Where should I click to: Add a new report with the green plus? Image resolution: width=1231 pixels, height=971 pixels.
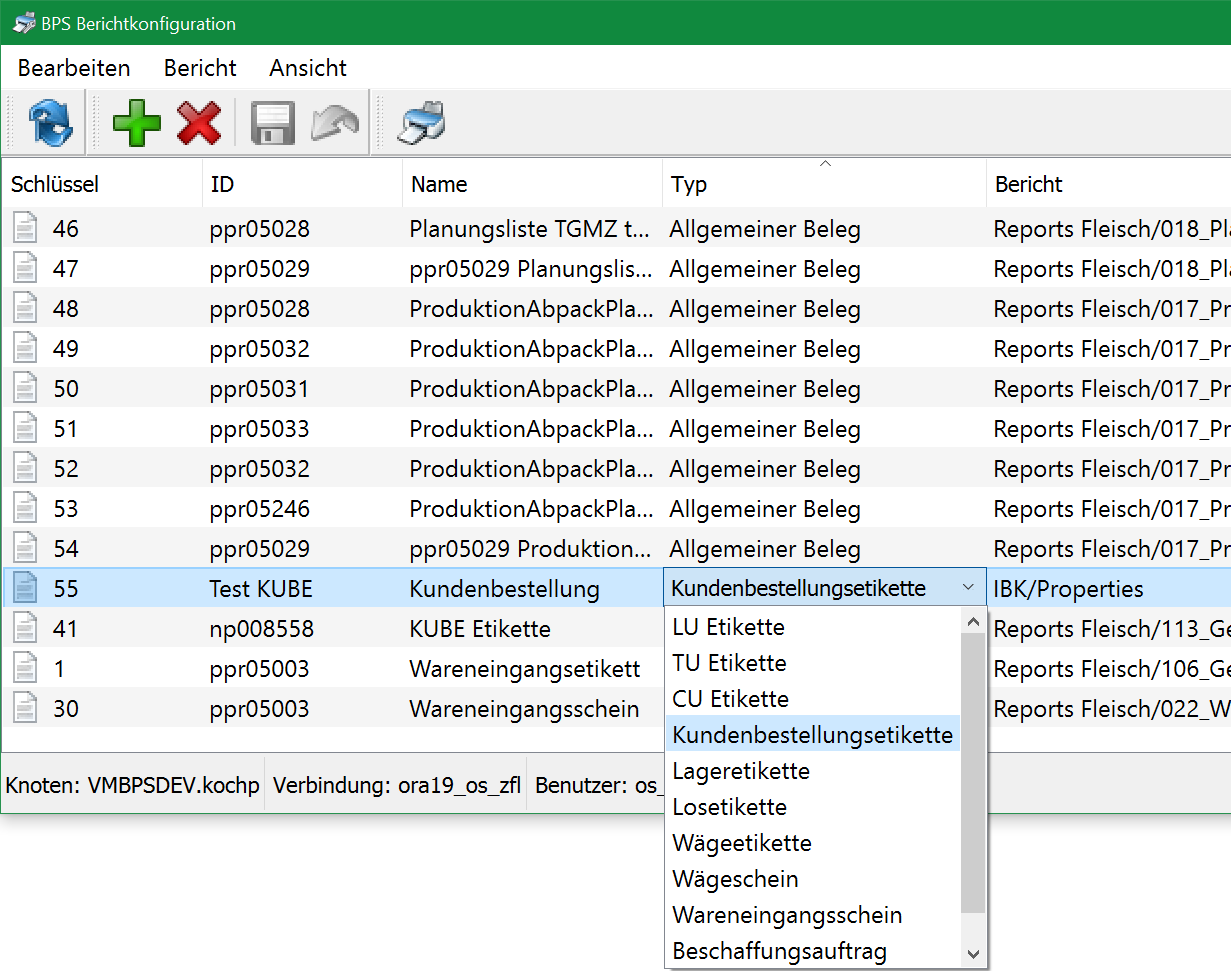[136, 123]
